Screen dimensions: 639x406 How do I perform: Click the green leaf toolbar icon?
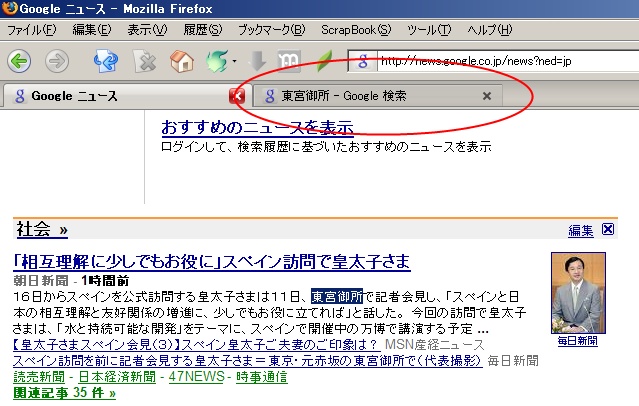click(x=324, y=62)
